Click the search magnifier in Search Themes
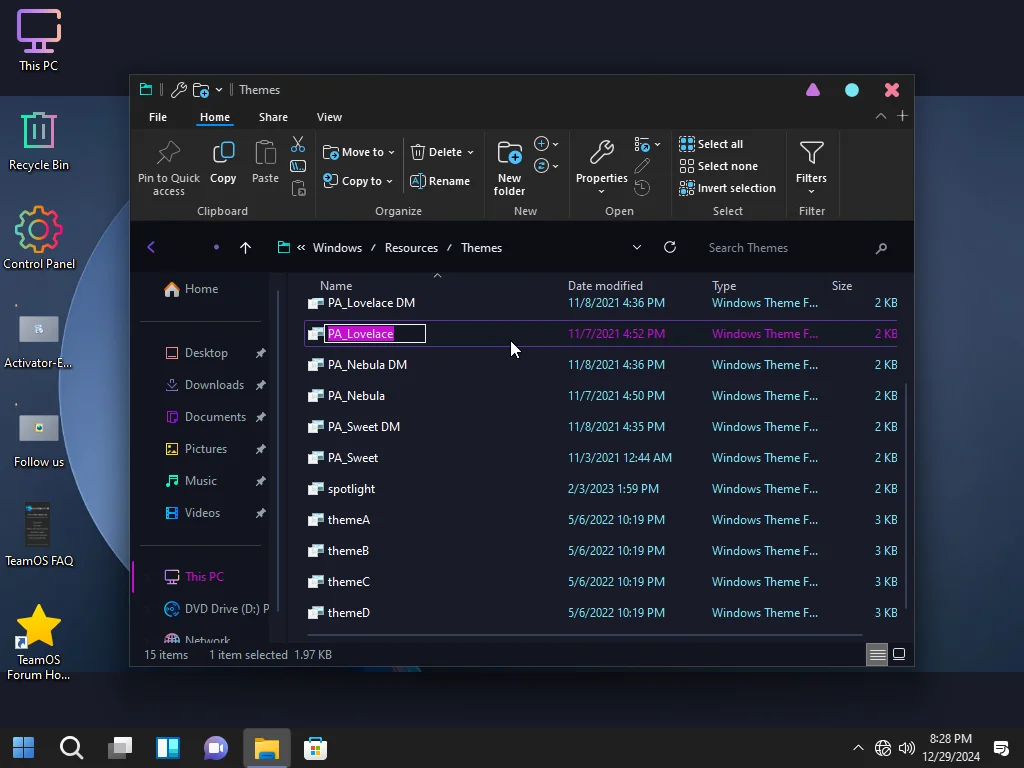 click(881, 248)
